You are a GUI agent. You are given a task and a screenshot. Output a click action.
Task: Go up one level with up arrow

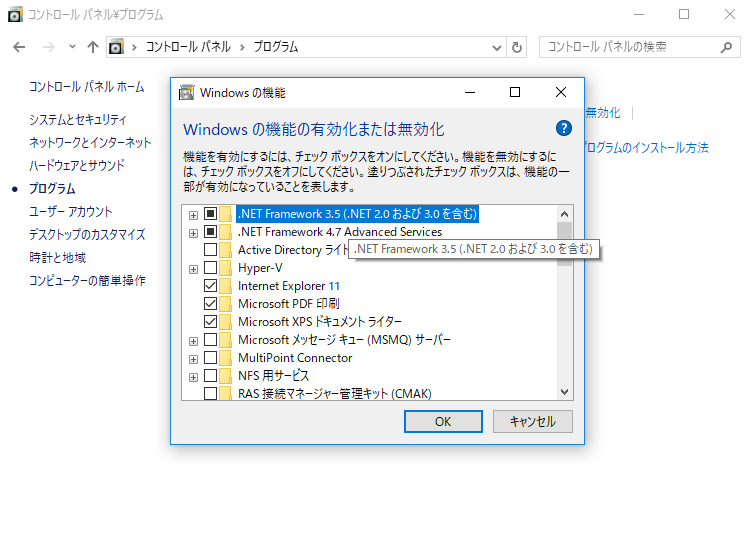tap(93, 47)
